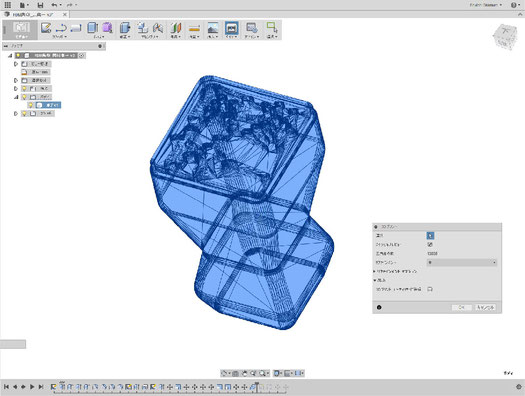
Task: Play the timeline forward
Action: [x=32, y=387]
